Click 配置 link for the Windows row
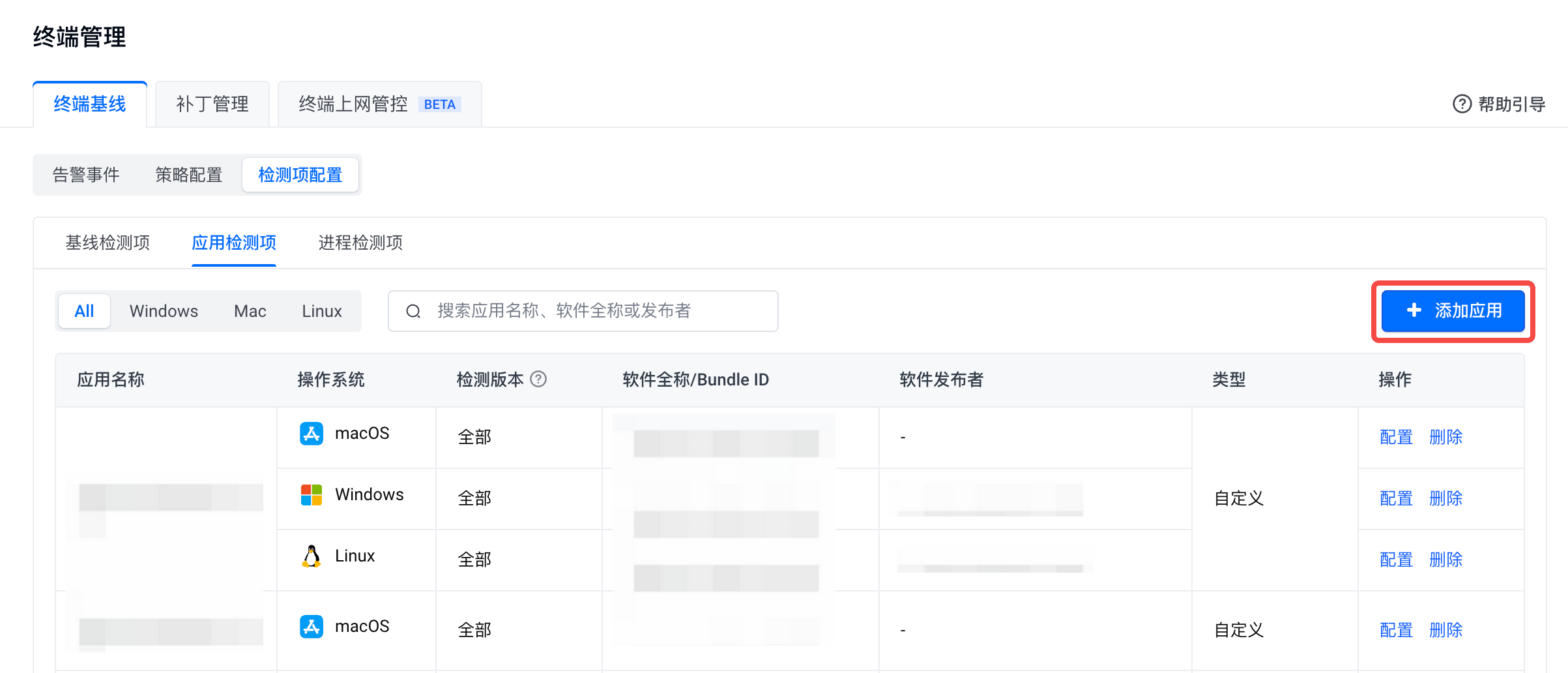This screenshot has height=673, width=1568. pyautogui.click(x=1396, y=499)
